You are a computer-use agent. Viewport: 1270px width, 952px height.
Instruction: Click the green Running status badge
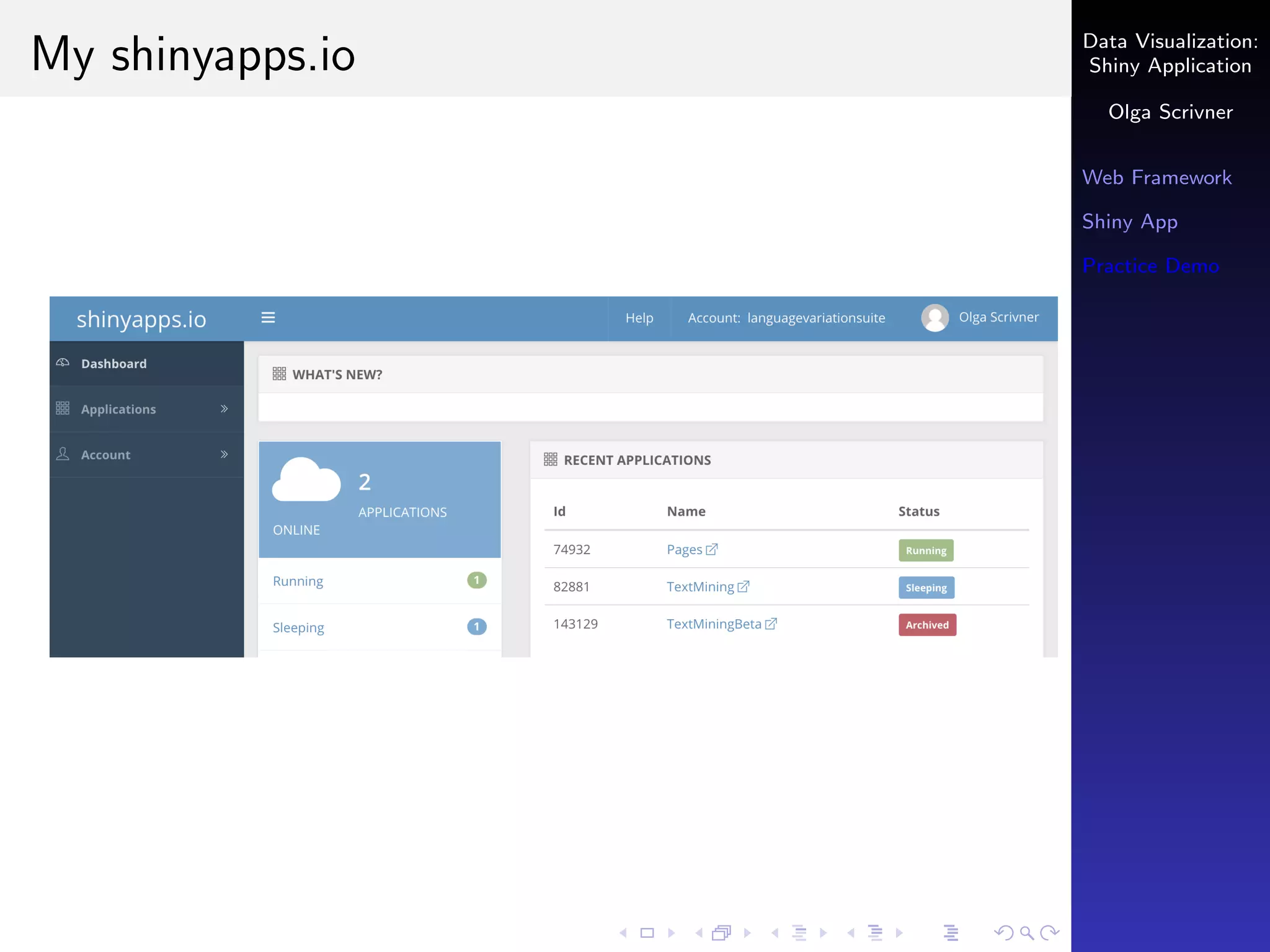tap(926, 550)
